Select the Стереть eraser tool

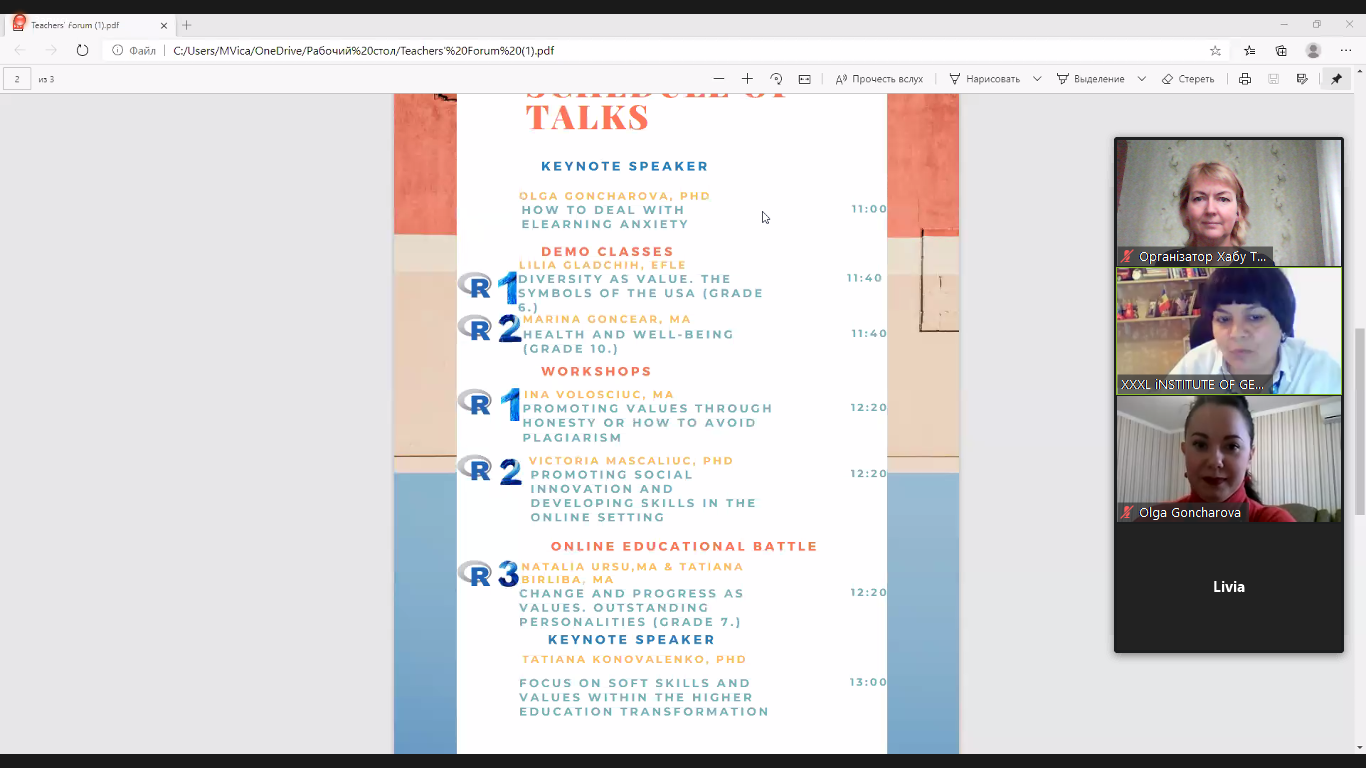1188,79
